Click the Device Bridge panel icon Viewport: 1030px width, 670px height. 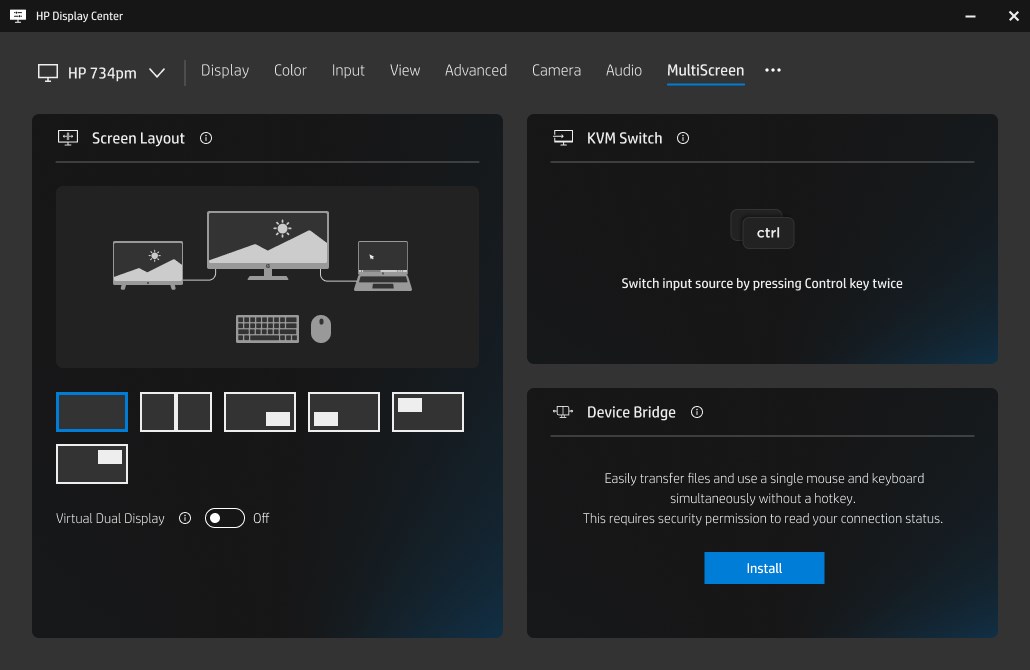tap(561, 411)
